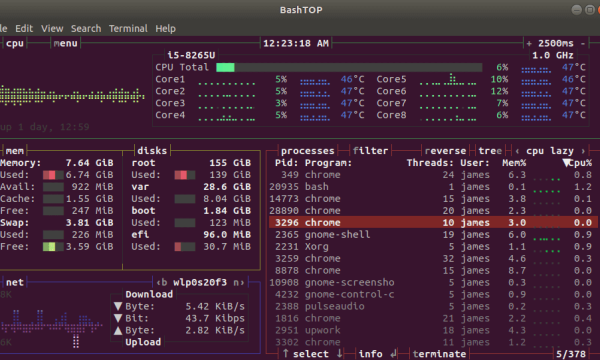Viewport: 600px width, 360px height.
Task: Select process 3259 chrome row
Action: pos(433,258)
